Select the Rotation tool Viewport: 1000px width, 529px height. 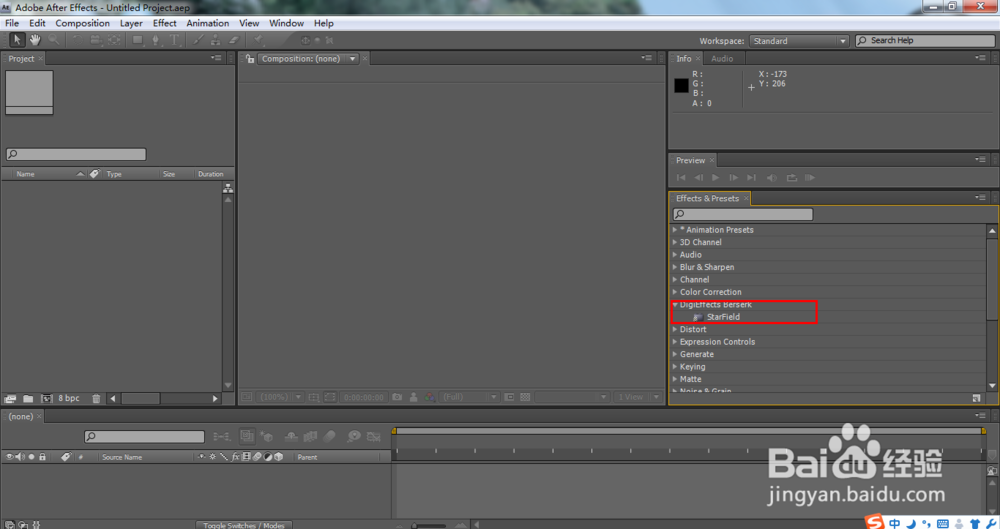[x=77, y=40]
